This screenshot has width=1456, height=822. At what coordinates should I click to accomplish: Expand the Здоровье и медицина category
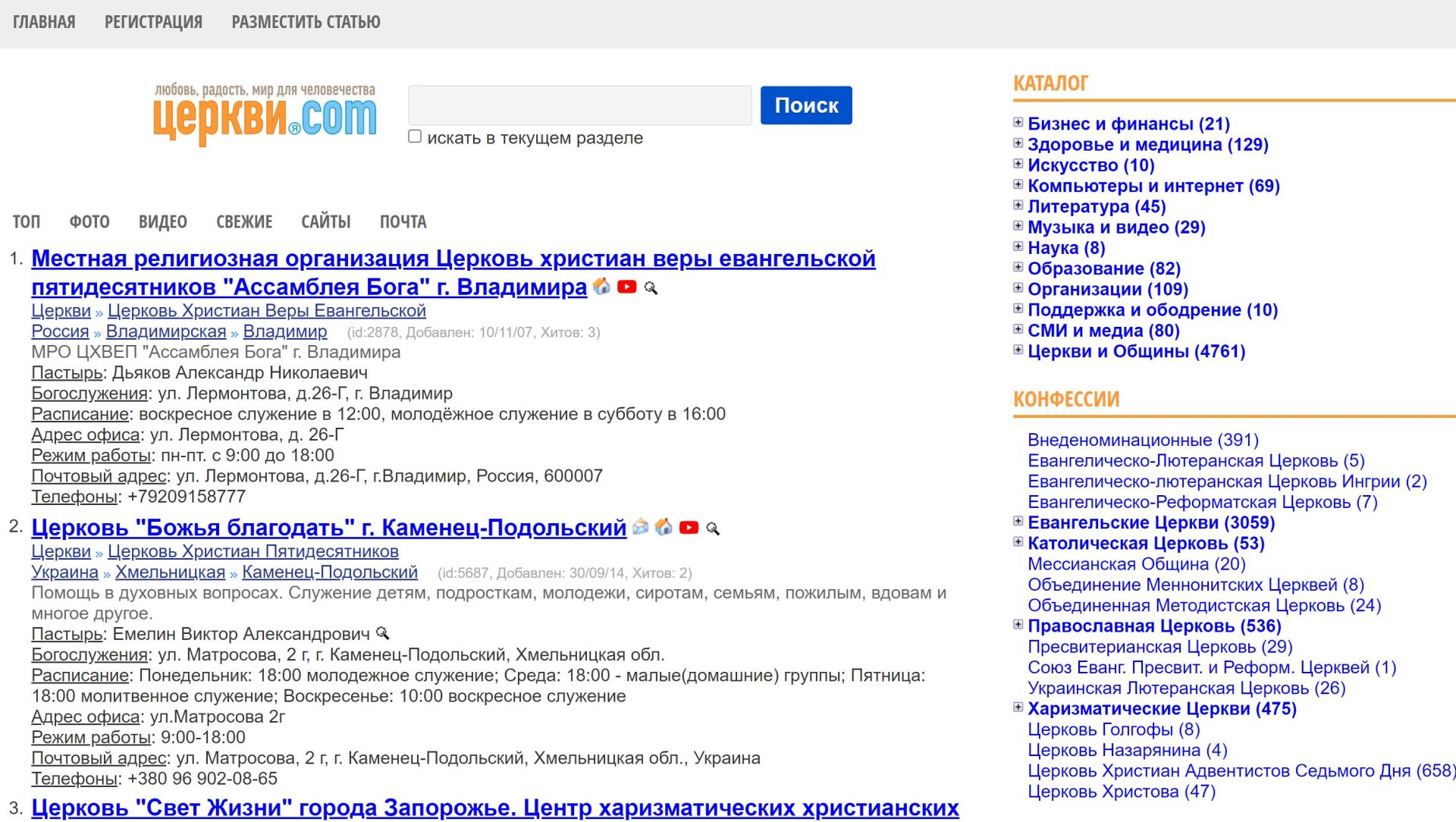(x=1018, y=143)
